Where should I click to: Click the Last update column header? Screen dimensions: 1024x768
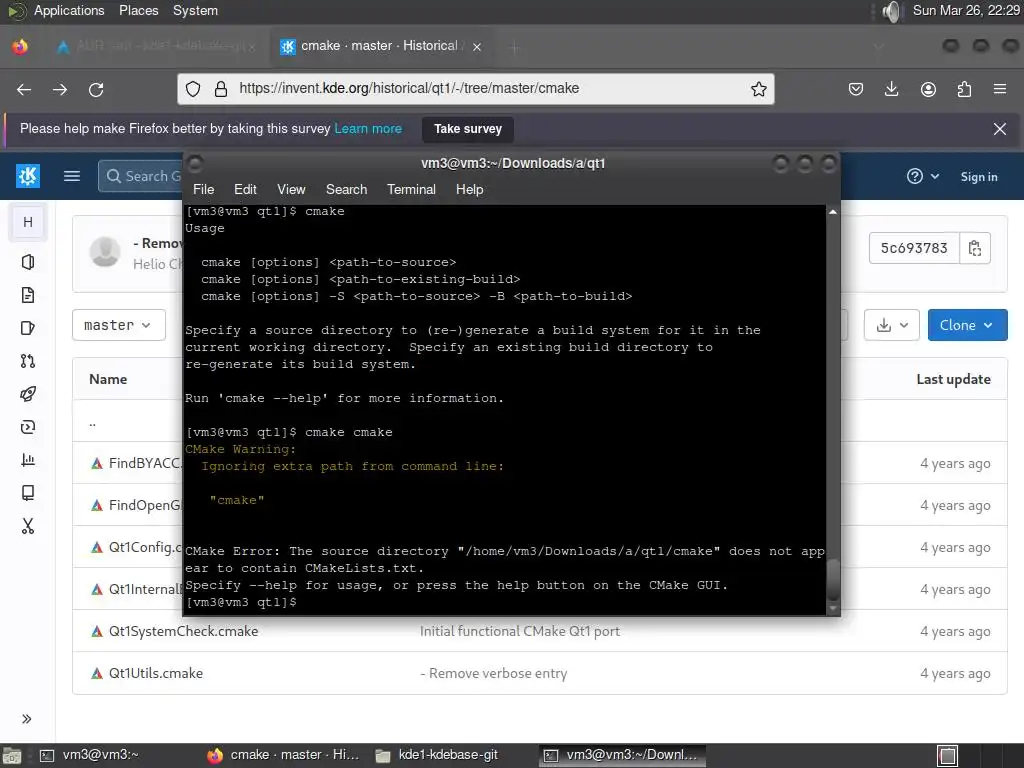click(953, 379)
